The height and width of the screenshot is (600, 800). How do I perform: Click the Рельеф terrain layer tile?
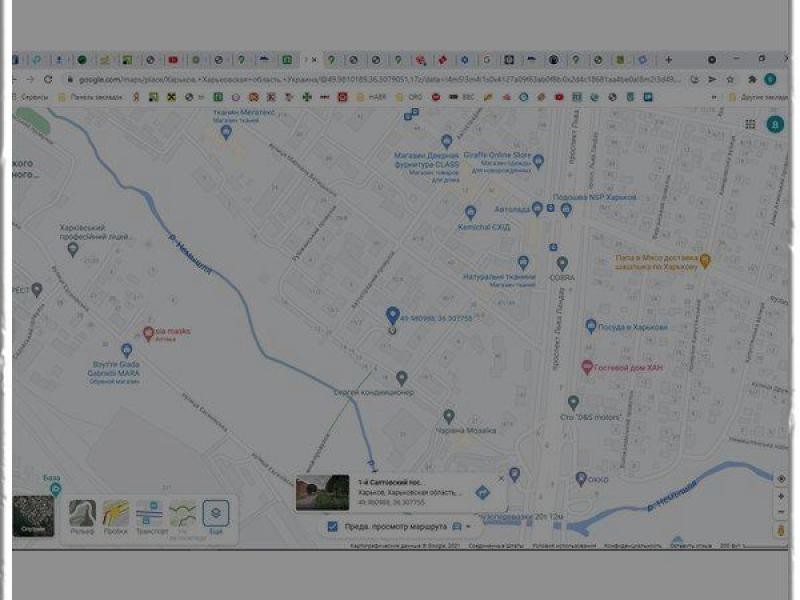tap(82, 515)
